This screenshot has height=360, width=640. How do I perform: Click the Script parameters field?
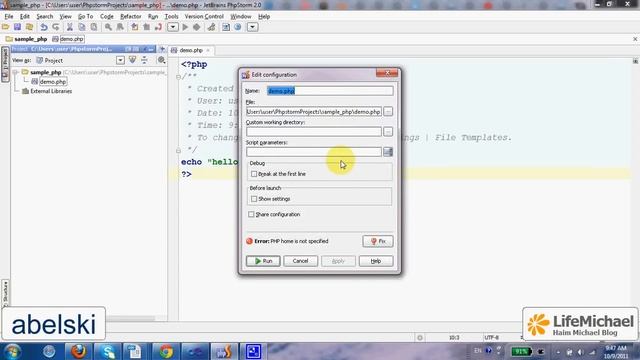tap(313, 152)
